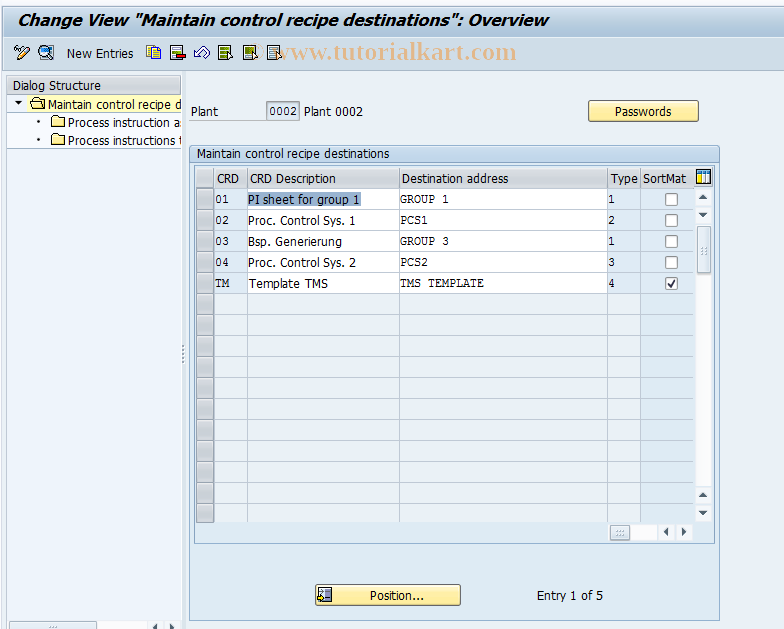Select row selector for CRD 03

tap(205, 241)
